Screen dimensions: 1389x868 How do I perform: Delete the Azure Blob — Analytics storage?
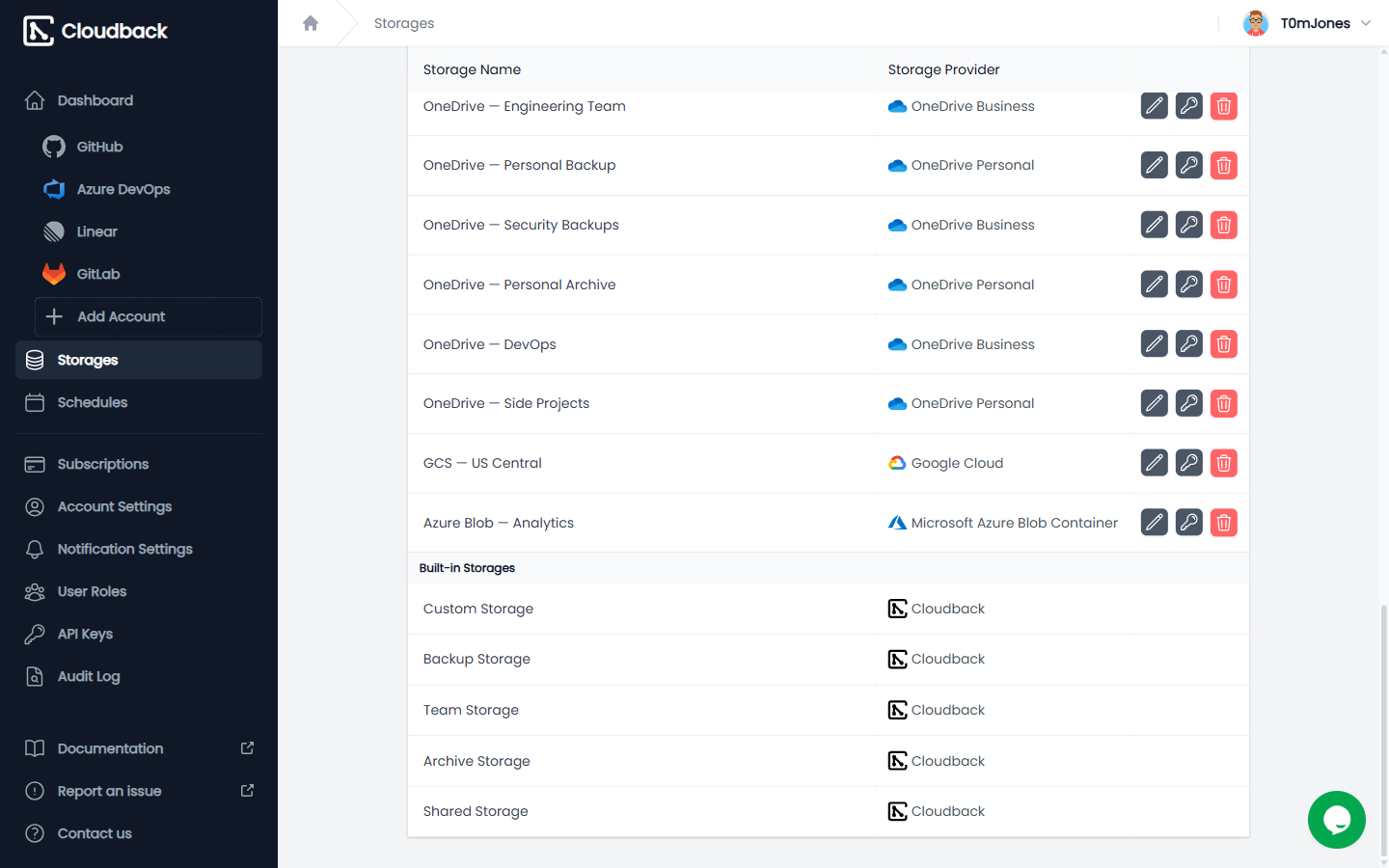(1224, 523)
